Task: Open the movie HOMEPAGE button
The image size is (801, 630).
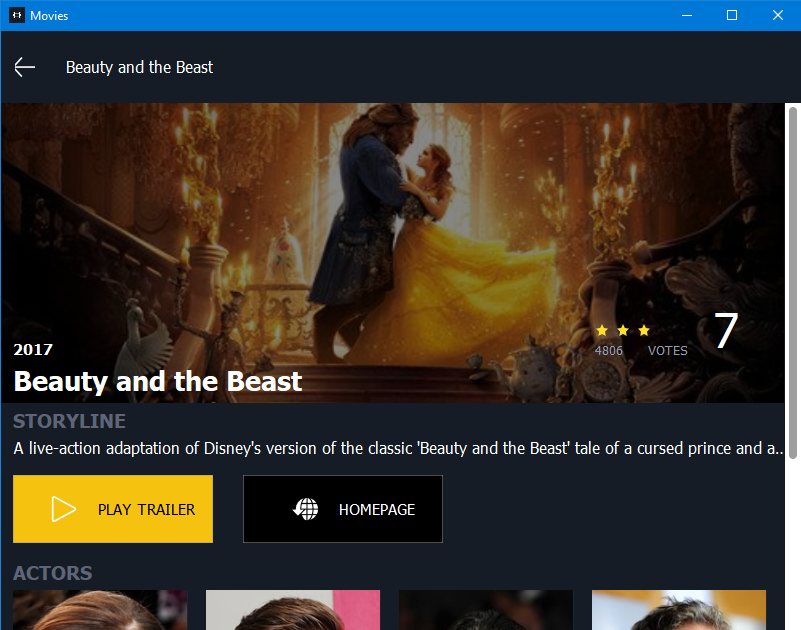Action: click(x=343, y=509)
